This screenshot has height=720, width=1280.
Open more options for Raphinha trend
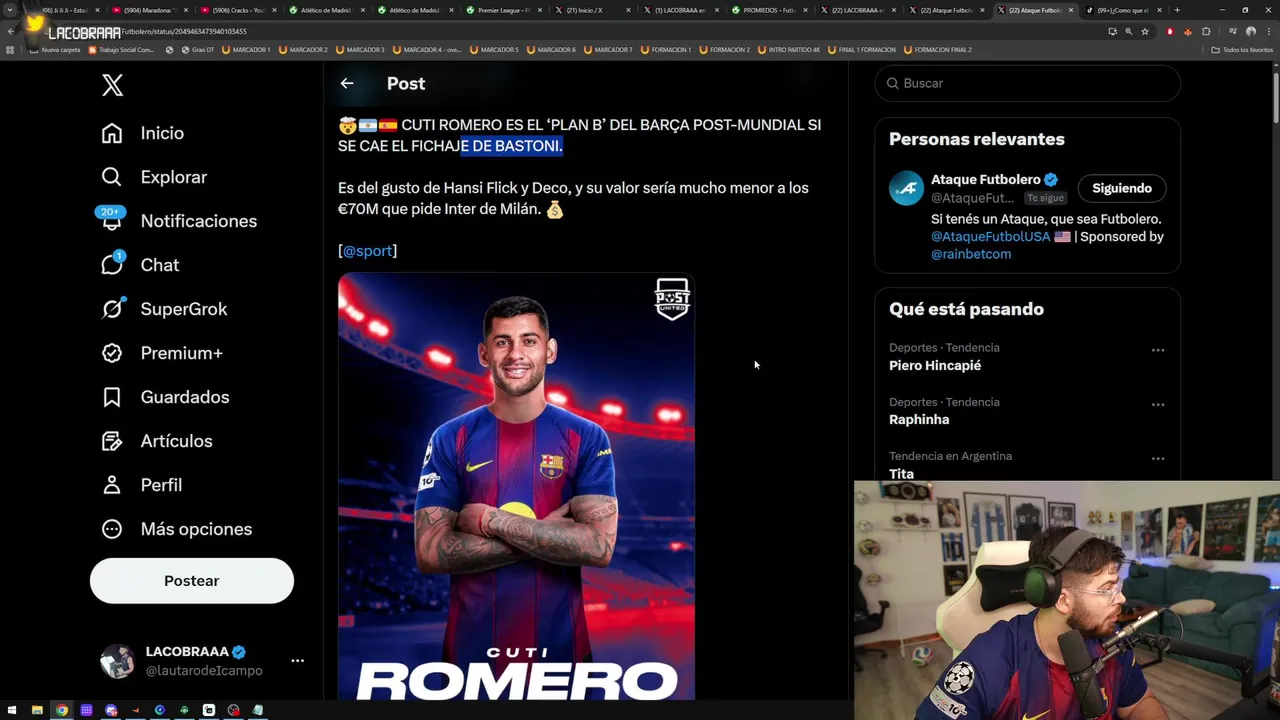coord(1158,404)
